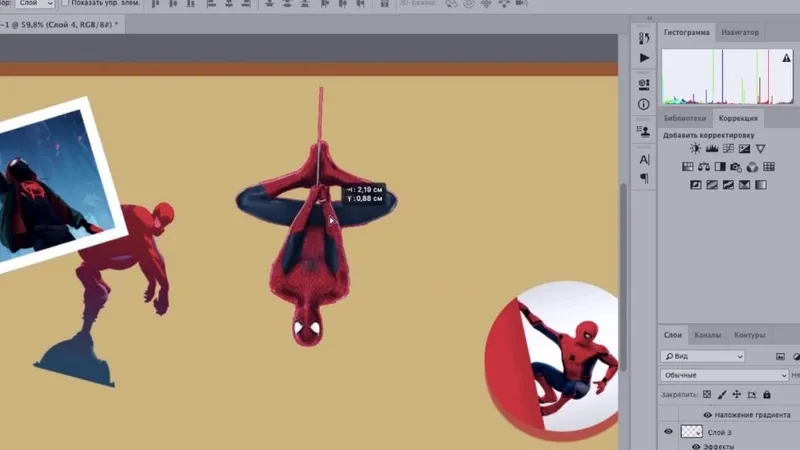Add a Black & White adjustment
Image resolution: width=800 pixels, height=450 pixels.
pyautogui.click(x=720, y=167)
